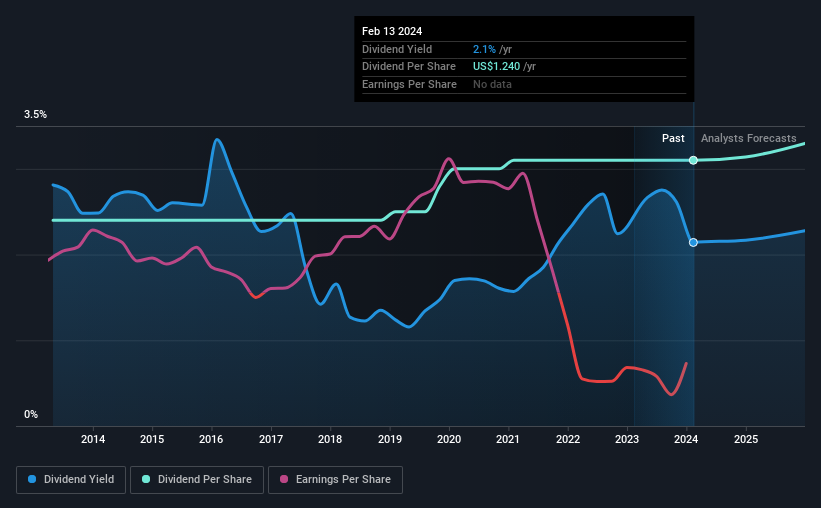Screen dimensions: 821x508
Task: Click the 2024 axis label
Action: pyautogui.click(x=686, y=439)
